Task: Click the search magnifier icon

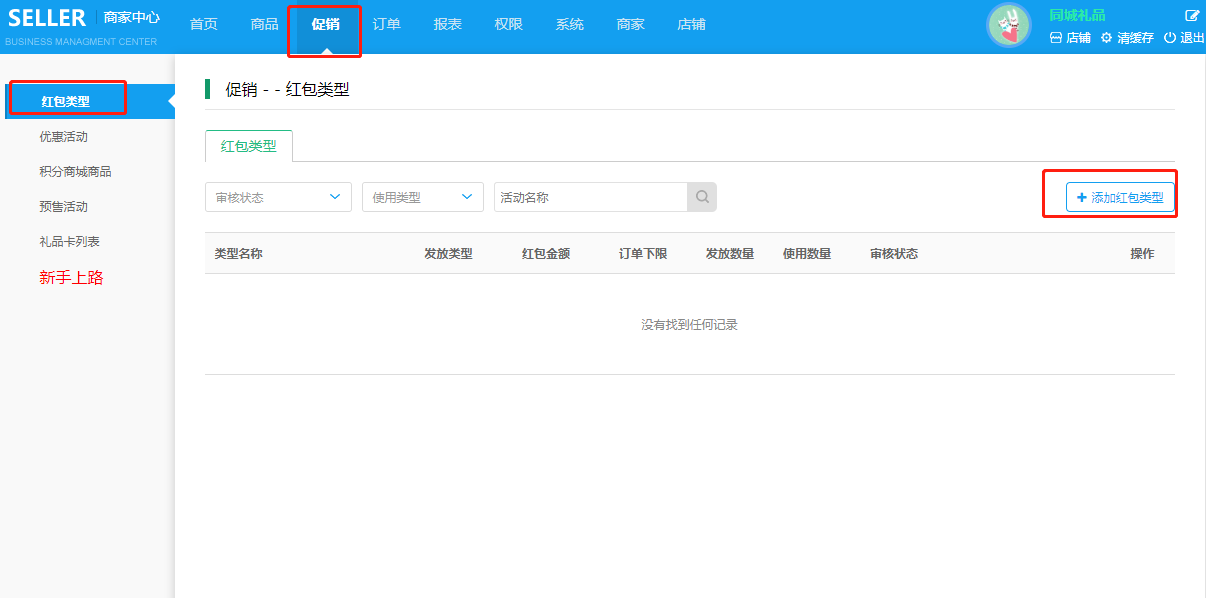Action: pyautogui.click(x=702, y=197)
